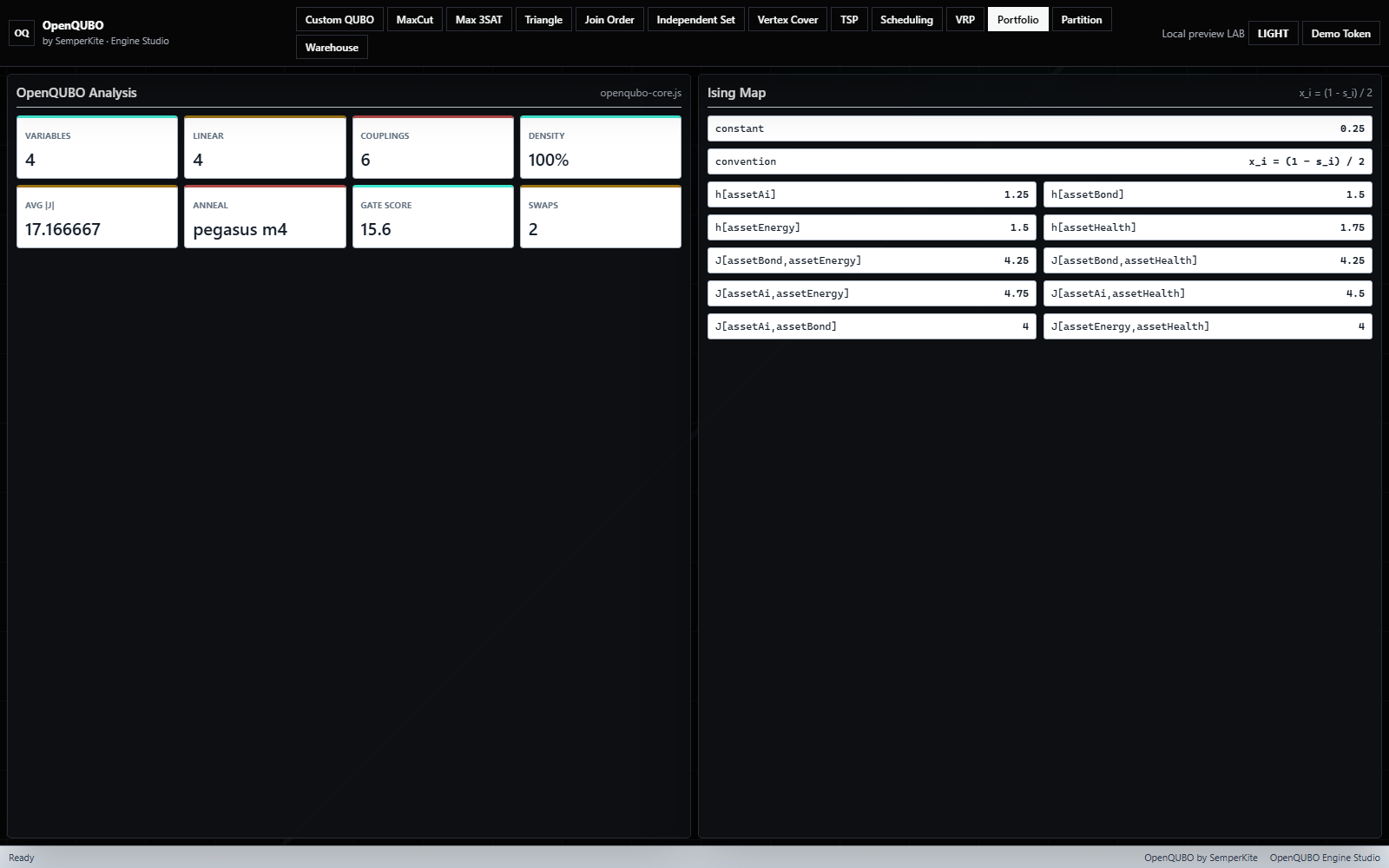Open the OpenQUBO by SemperKite link
This screenshot has width=1389, height=868.
pyautogui.click(x=1201, y=858)
